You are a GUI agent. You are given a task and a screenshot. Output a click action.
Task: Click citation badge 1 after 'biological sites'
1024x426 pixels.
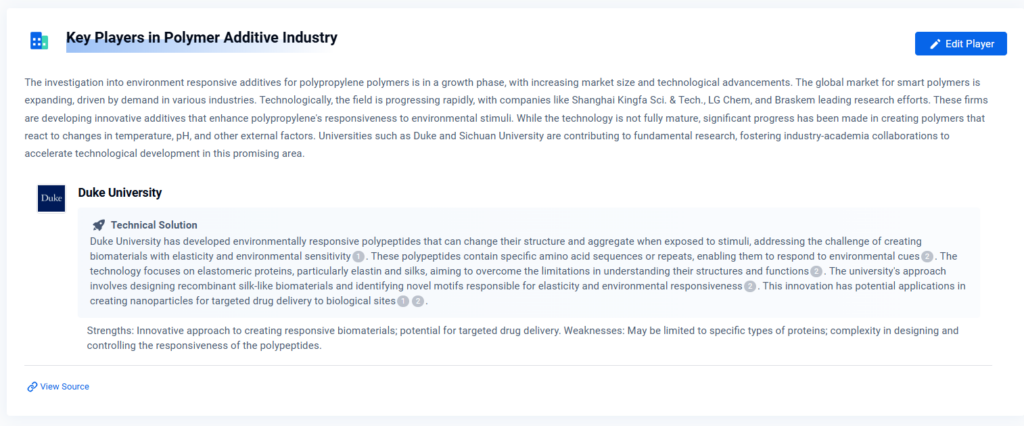click(x=402, y=301)
